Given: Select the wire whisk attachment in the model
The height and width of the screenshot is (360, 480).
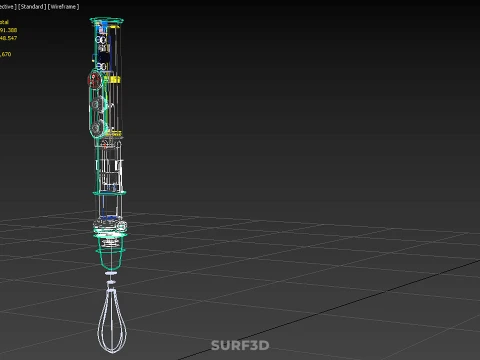Looking at the screenshot, I should (112, 321).
